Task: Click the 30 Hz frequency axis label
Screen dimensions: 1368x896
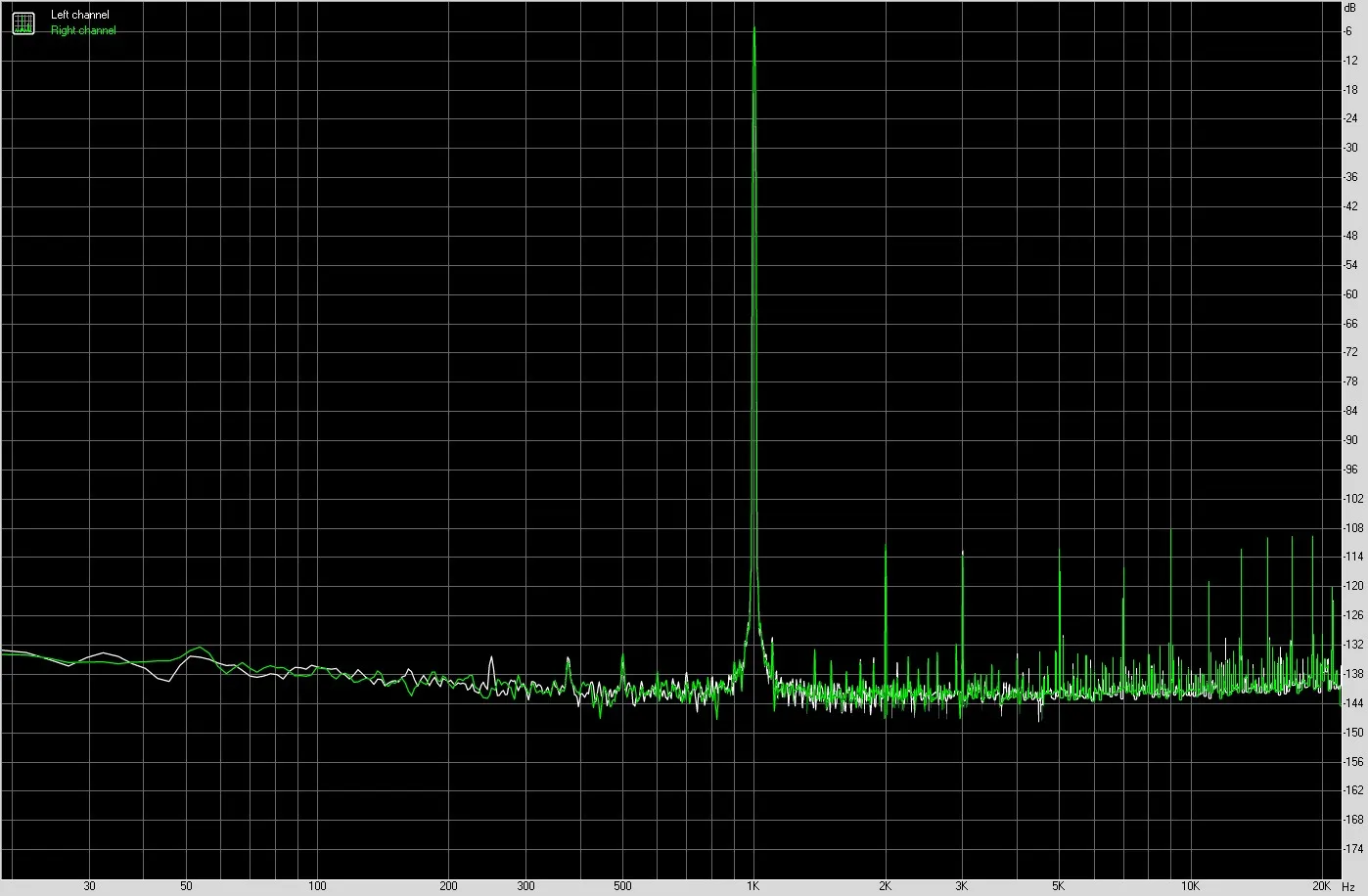Action: (x=89, y=886)
